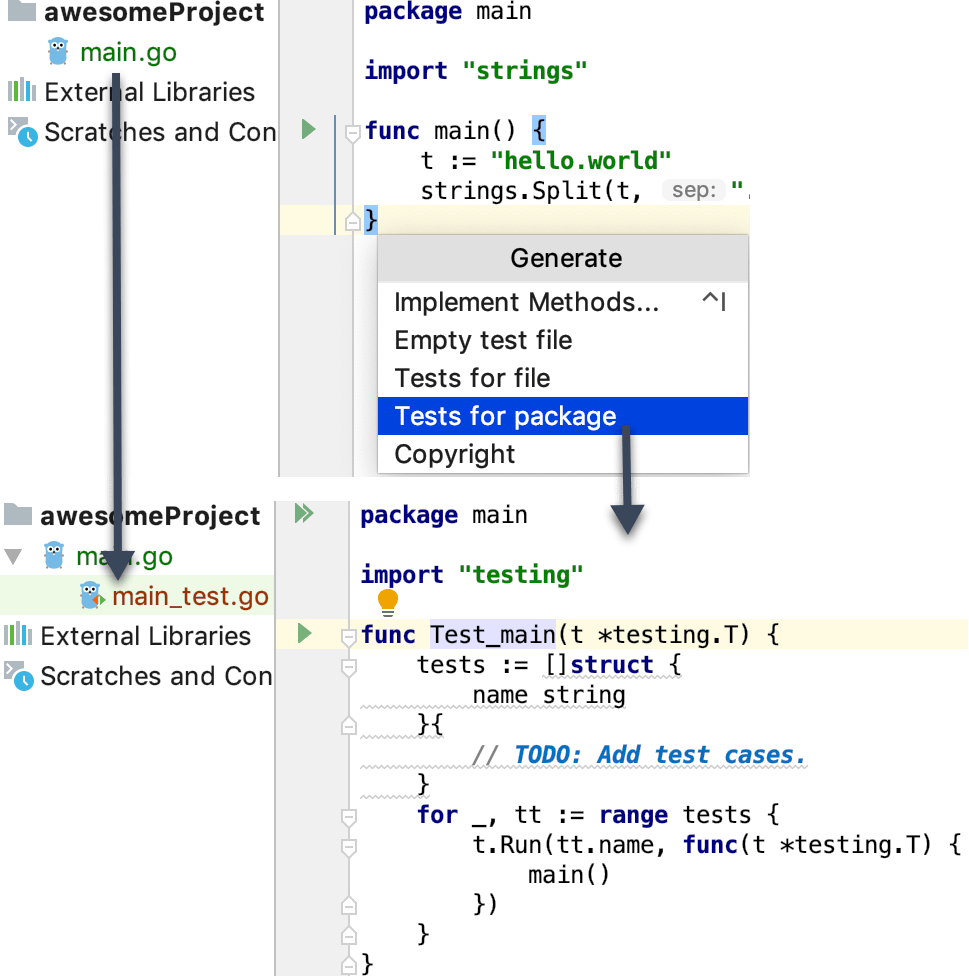Collapse main.go node using its disclosure triangle
This screenshot has width=969, height=976.
(x=12, y=556)
